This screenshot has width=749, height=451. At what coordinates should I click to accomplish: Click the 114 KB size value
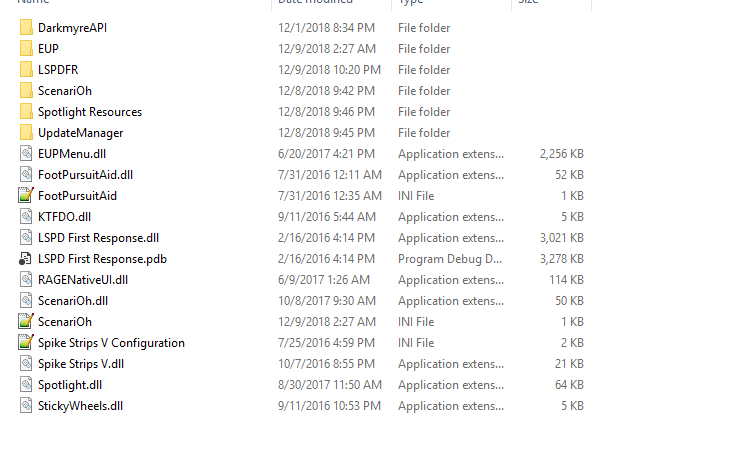tap(567, 280)
